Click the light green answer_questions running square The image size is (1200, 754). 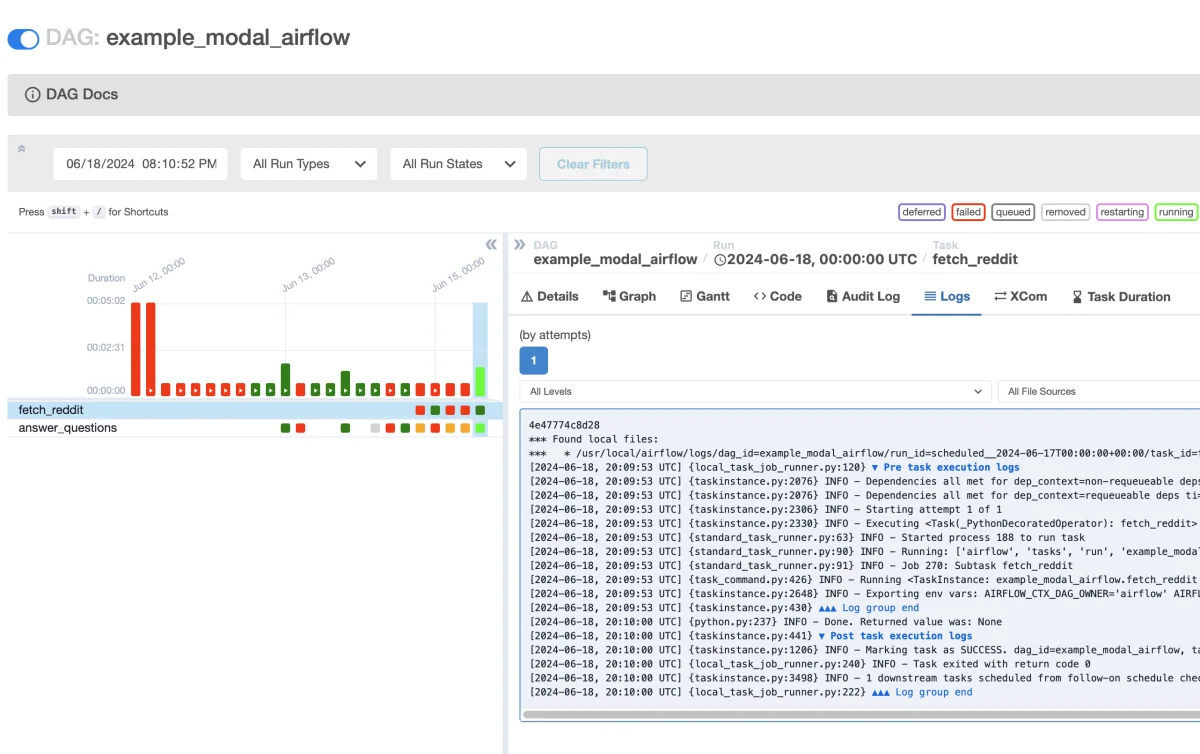(x=480, y=428)
